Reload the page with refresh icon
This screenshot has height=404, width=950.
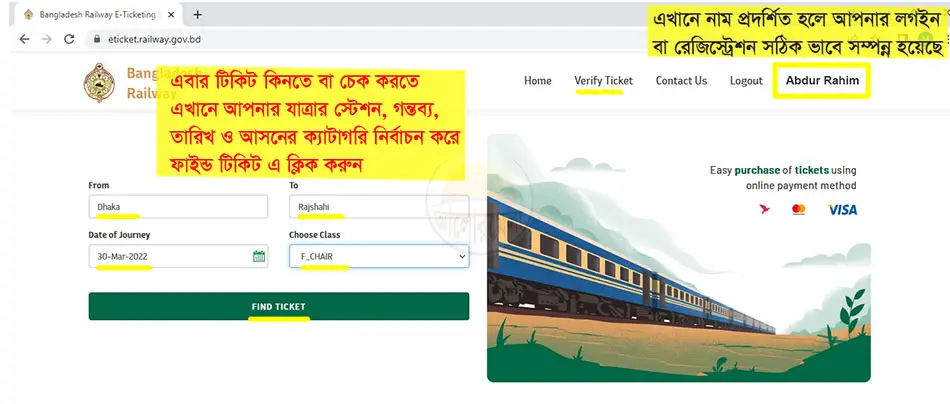click(x=69, y=39)
